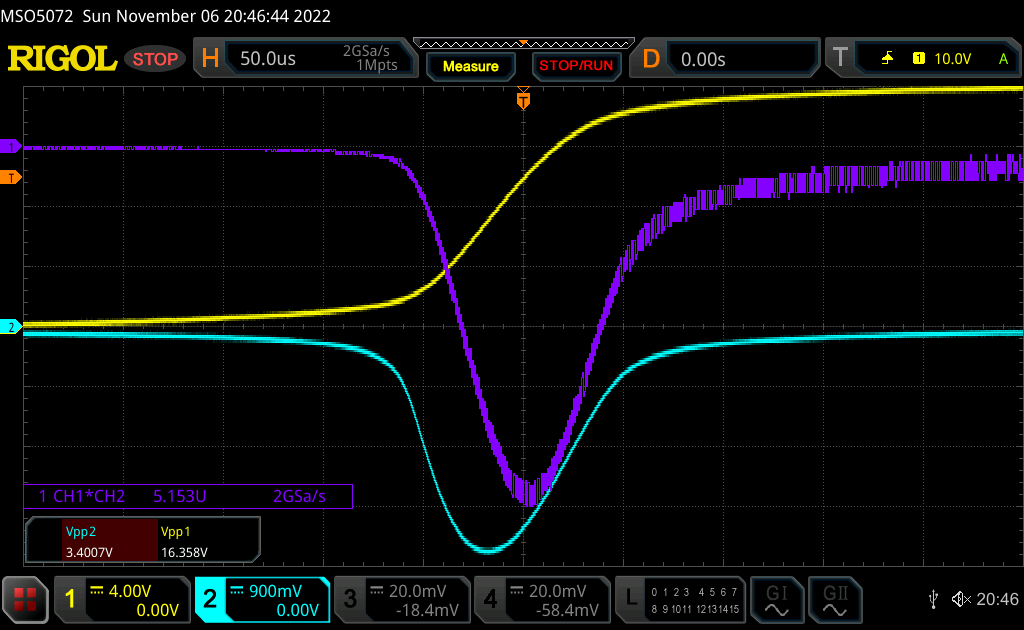Open logic analyzer L digital channels panel

click(680, 600)
